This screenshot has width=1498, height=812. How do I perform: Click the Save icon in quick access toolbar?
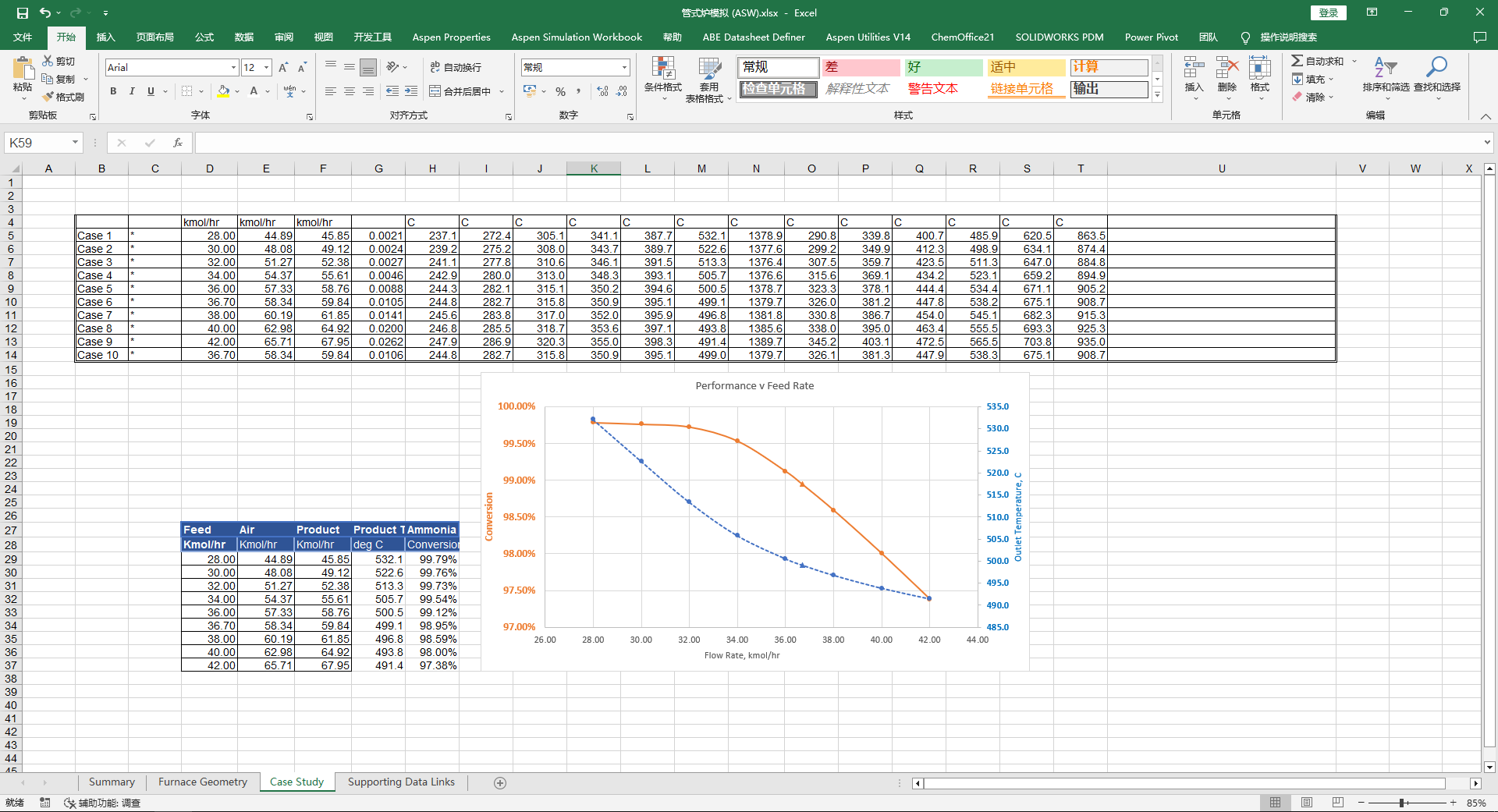coord(23,12)
